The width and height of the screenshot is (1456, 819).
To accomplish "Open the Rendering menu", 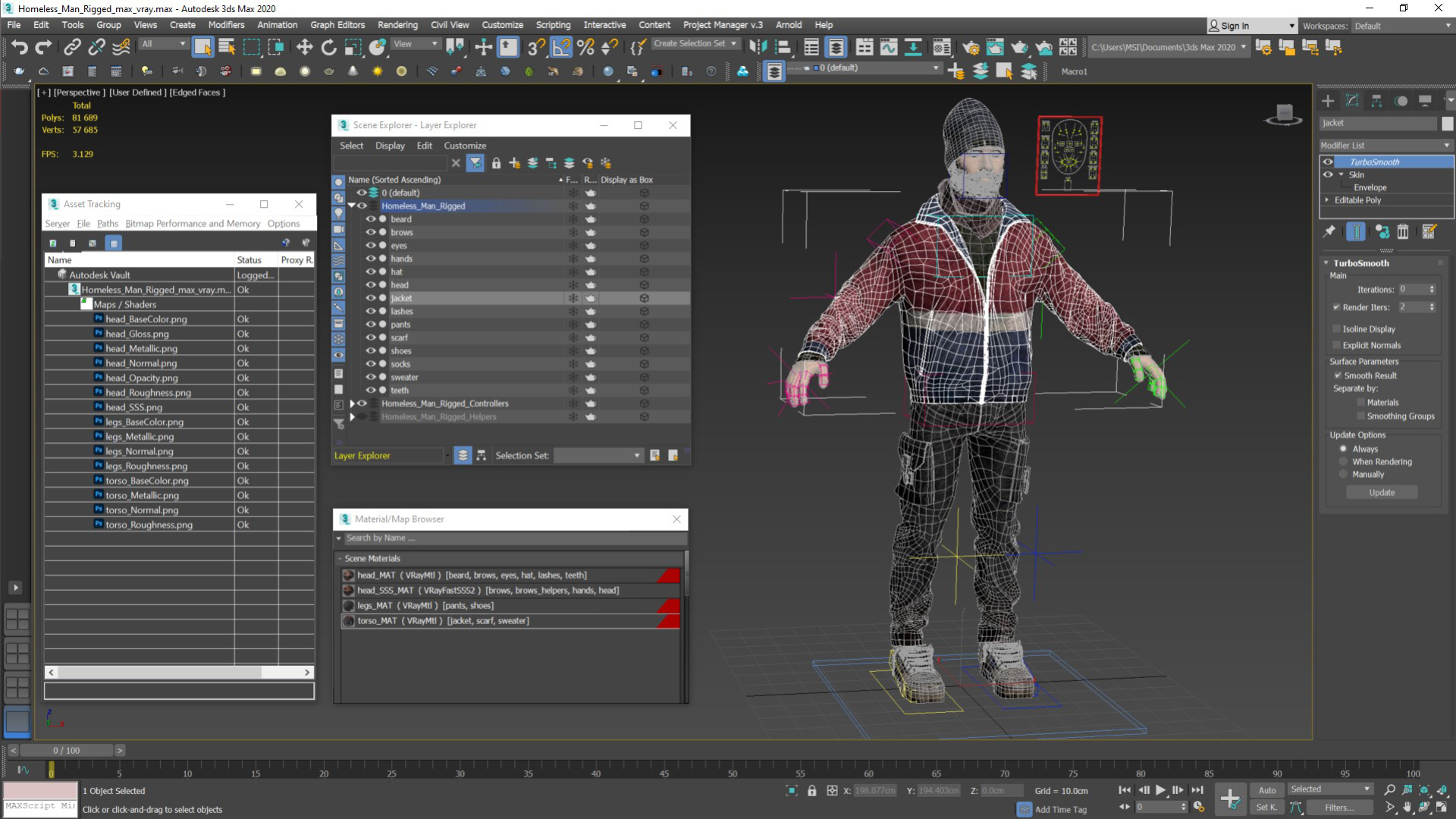I will [x=397, y=25].
